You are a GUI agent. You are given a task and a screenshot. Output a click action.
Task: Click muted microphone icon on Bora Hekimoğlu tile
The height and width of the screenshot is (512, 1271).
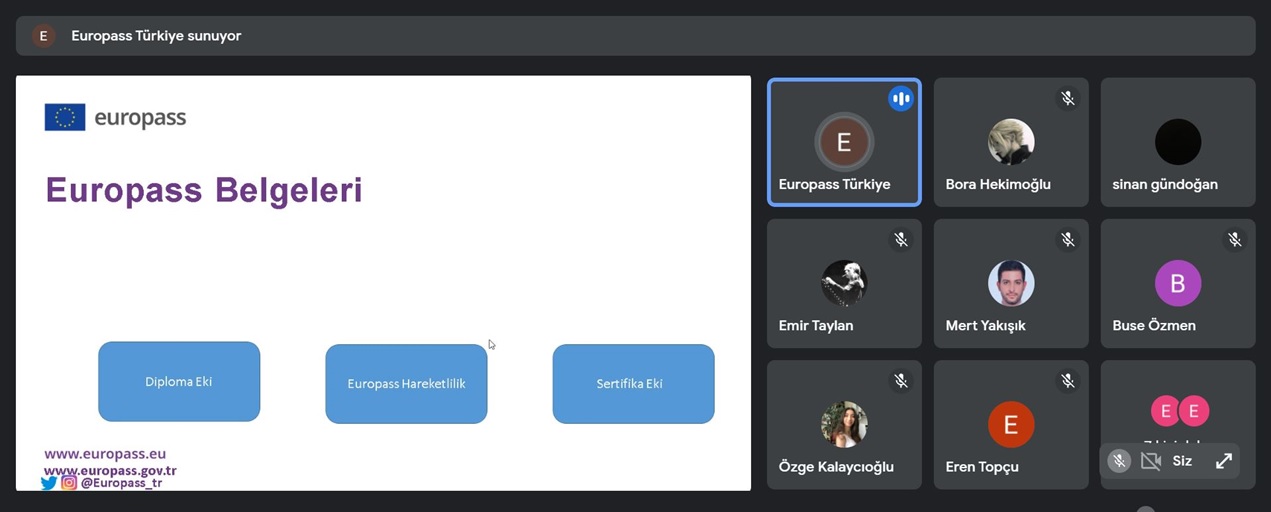pyautogui.click(x=1068, y=98)
